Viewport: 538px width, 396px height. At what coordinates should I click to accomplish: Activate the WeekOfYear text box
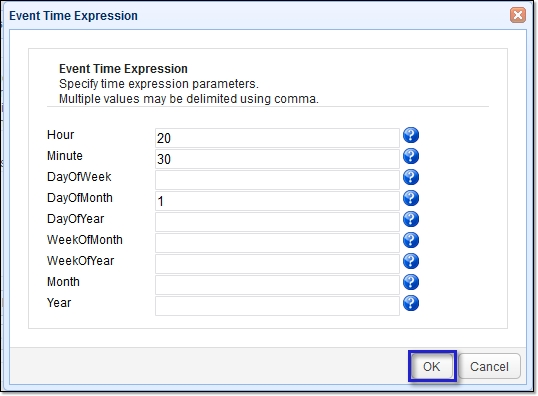[277, 264]
